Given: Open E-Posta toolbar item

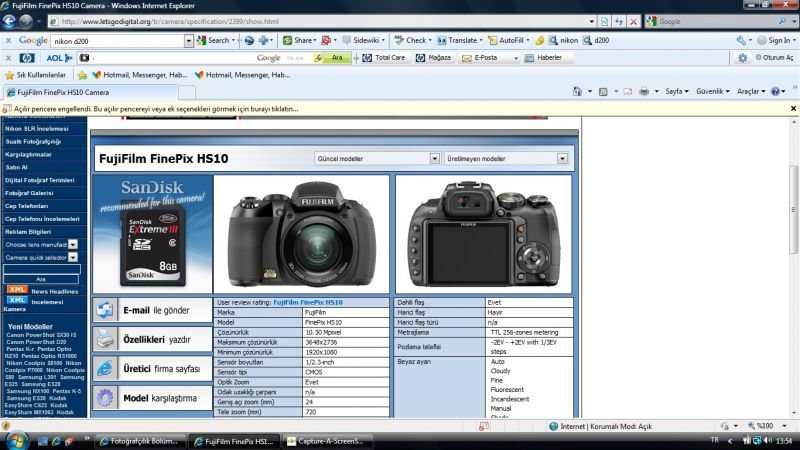Looking at the screenshot, I should coord(480,58).
